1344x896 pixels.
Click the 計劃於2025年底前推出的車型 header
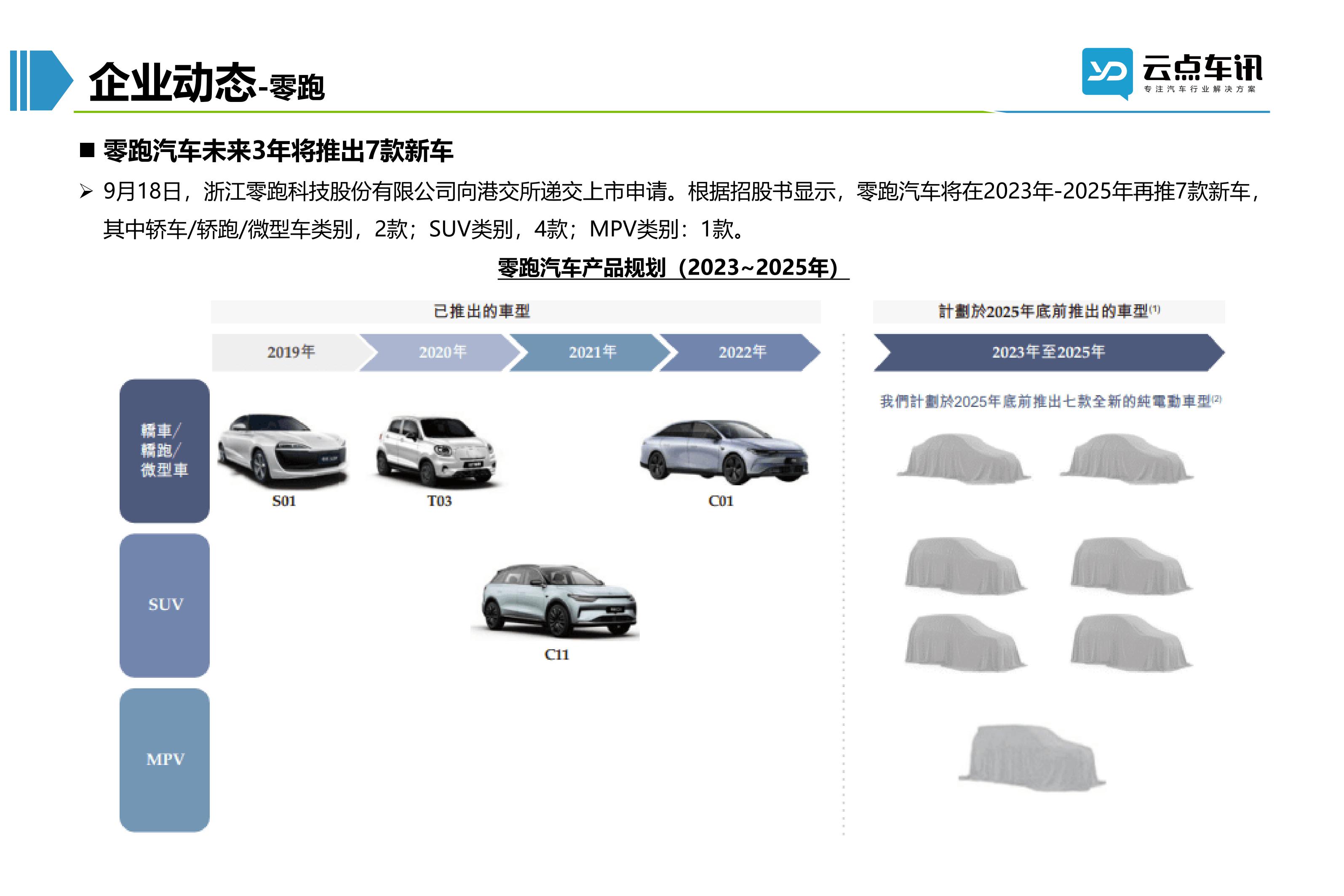click(1049, 311)
